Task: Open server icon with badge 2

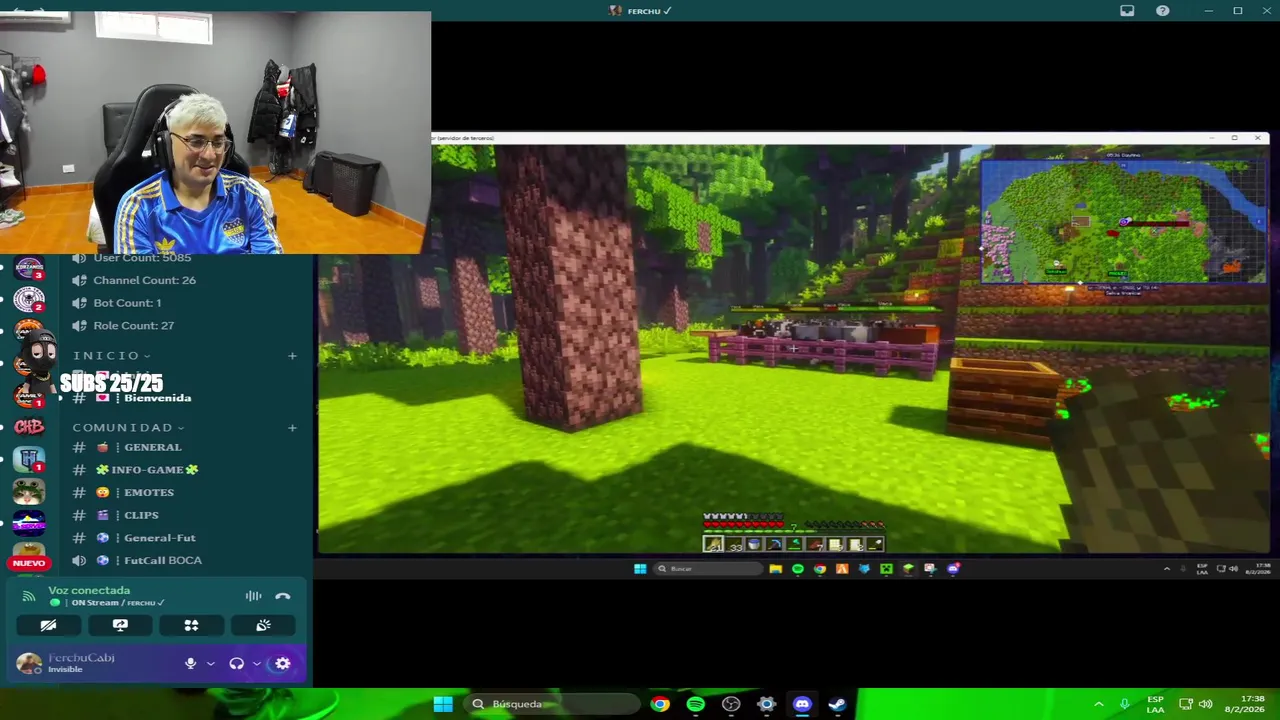Action: tap(29, 299)
